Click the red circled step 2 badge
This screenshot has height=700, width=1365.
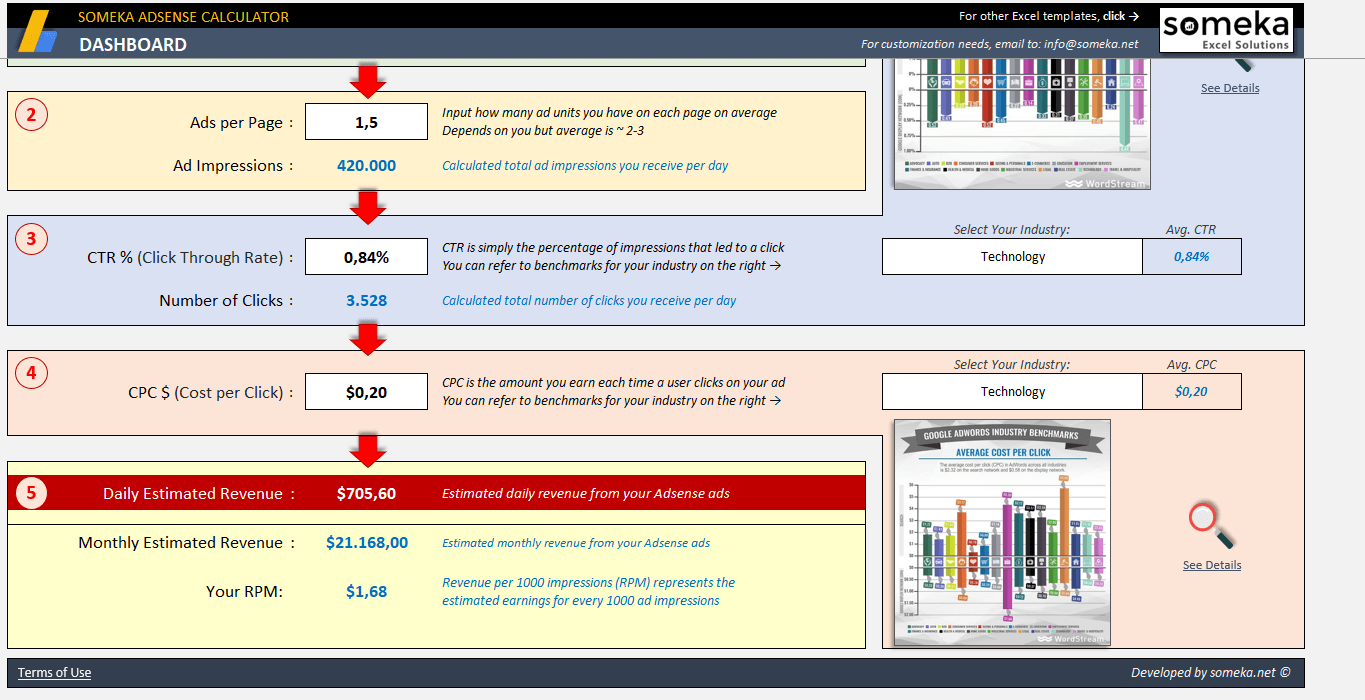pyautogui.click(x=31, y=115)
